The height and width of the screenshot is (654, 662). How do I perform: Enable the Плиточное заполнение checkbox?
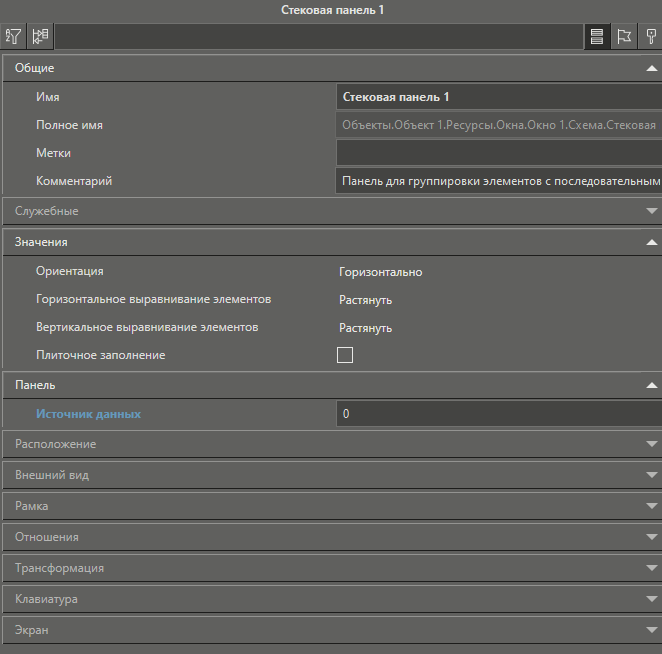345,355
